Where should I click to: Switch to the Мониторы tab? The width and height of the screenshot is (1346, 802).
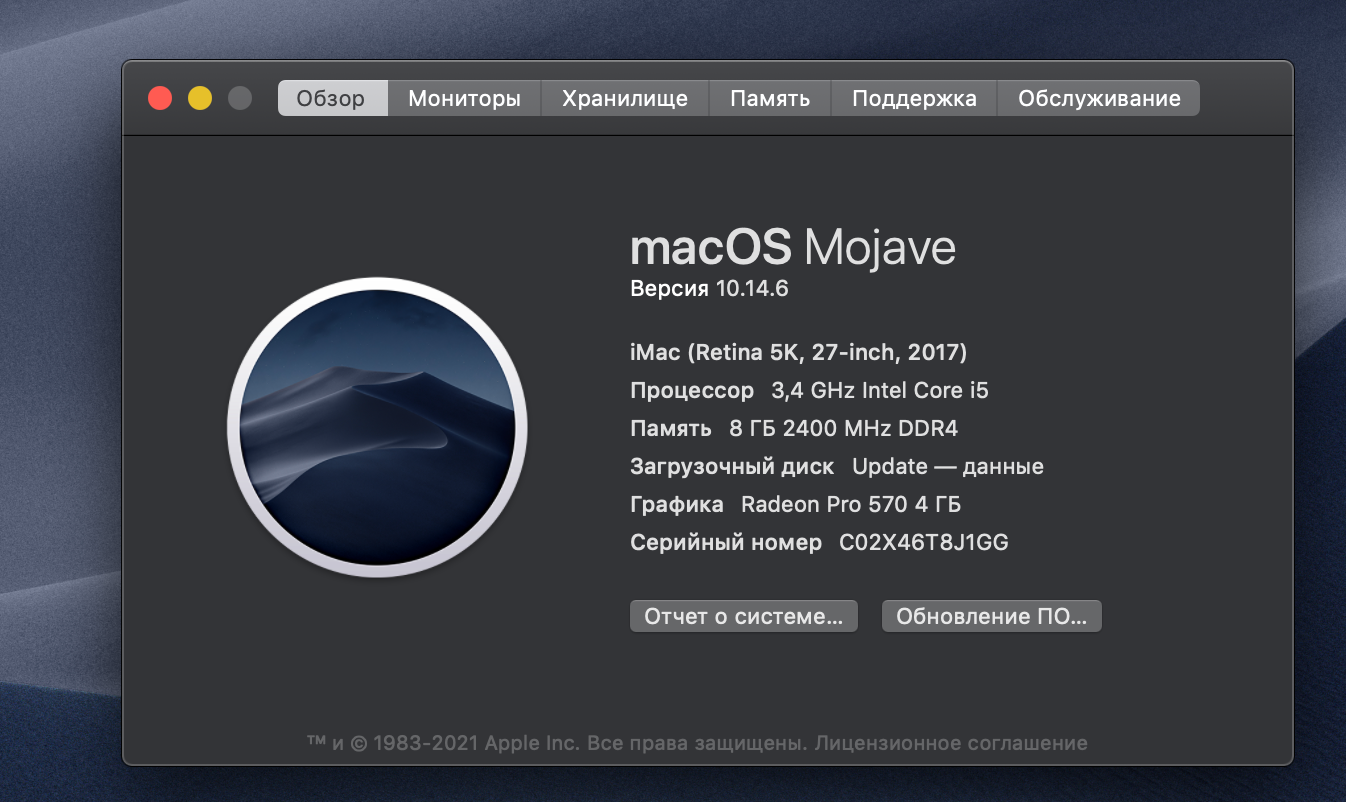coord(464,98)
